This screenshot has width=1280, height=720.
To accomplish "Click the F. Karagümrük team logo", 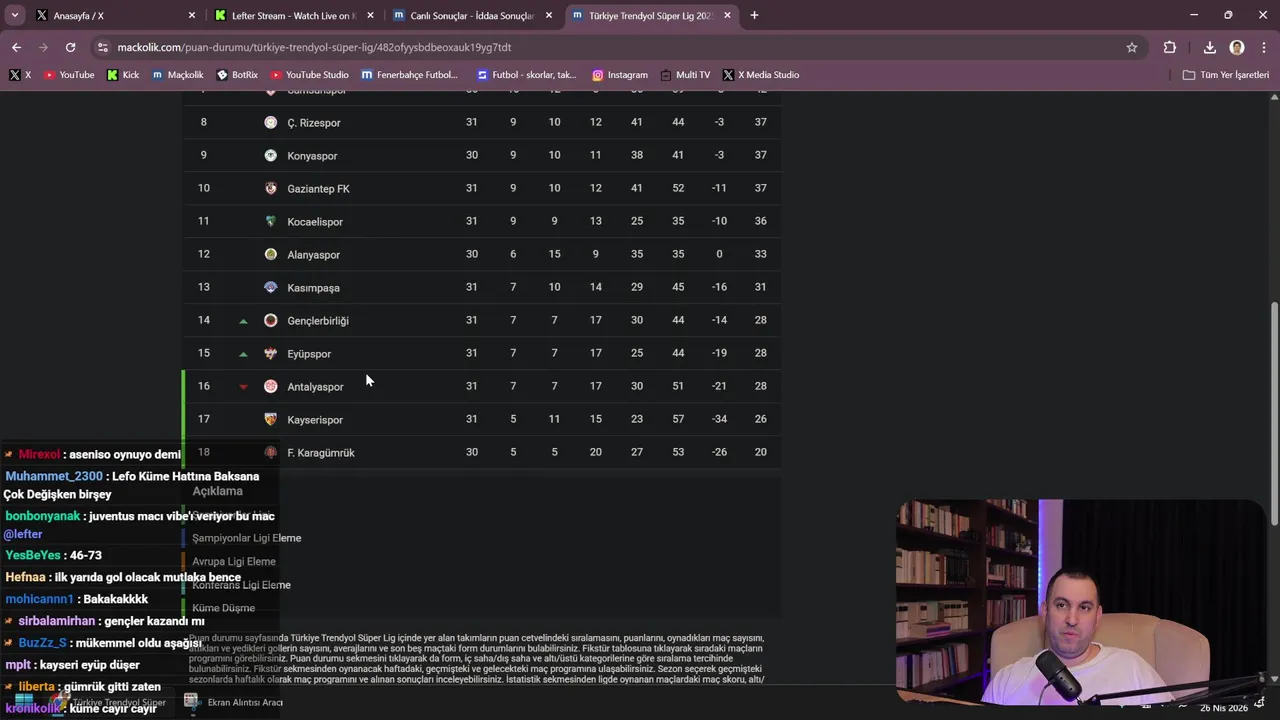I will [x=270, y=452].
